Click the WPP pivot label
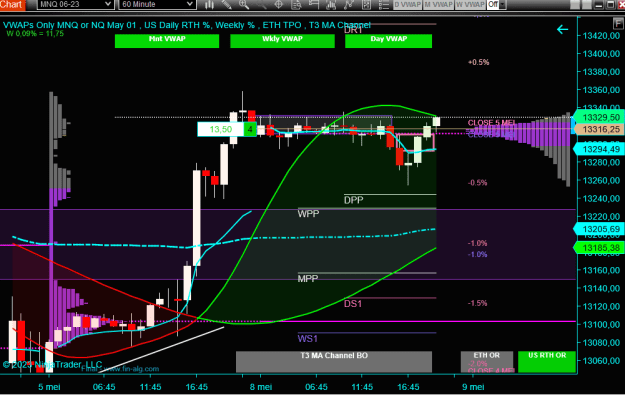 (308, 214)
